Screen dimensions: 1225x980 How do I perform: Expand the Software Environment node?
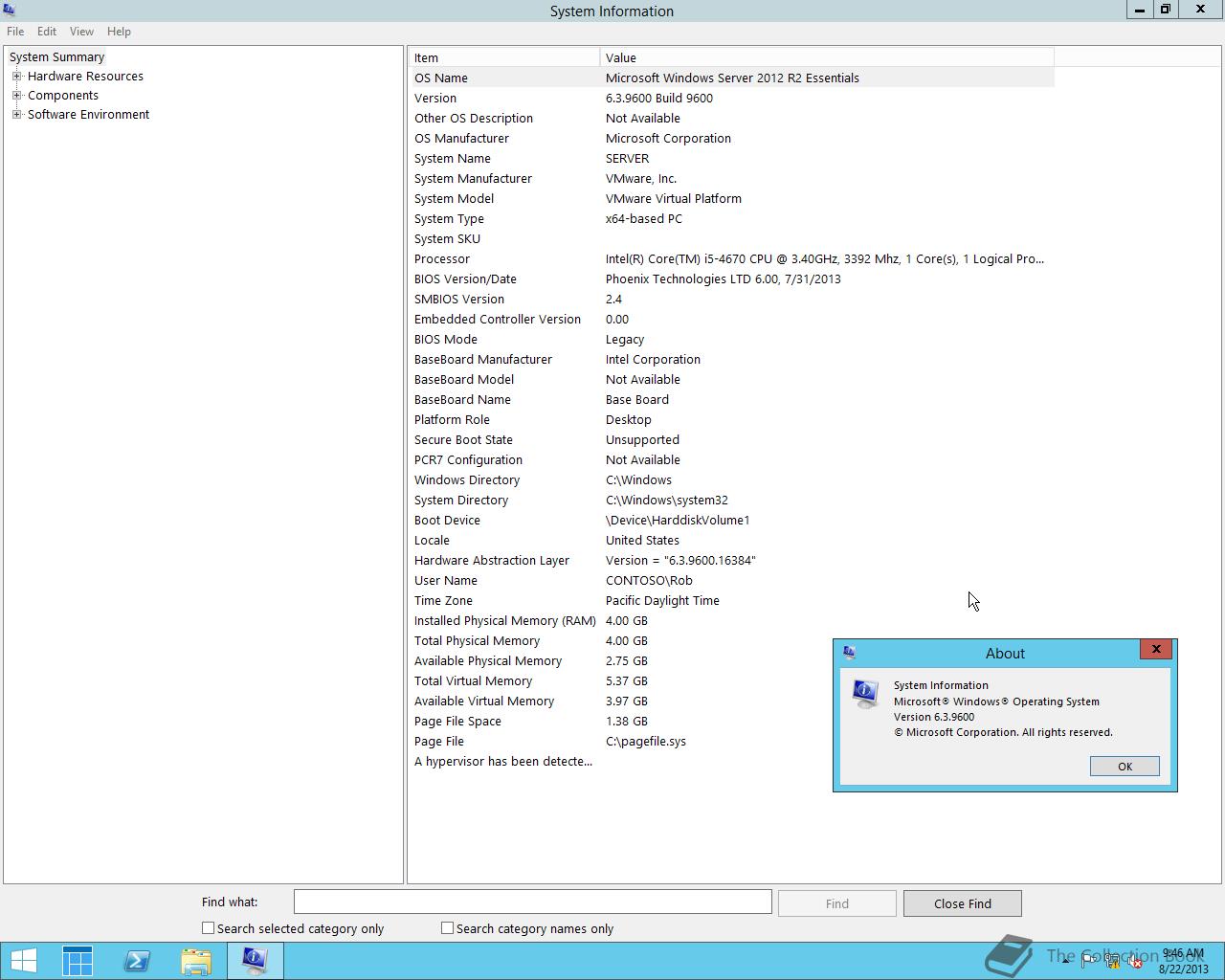(x=16, y=115)
